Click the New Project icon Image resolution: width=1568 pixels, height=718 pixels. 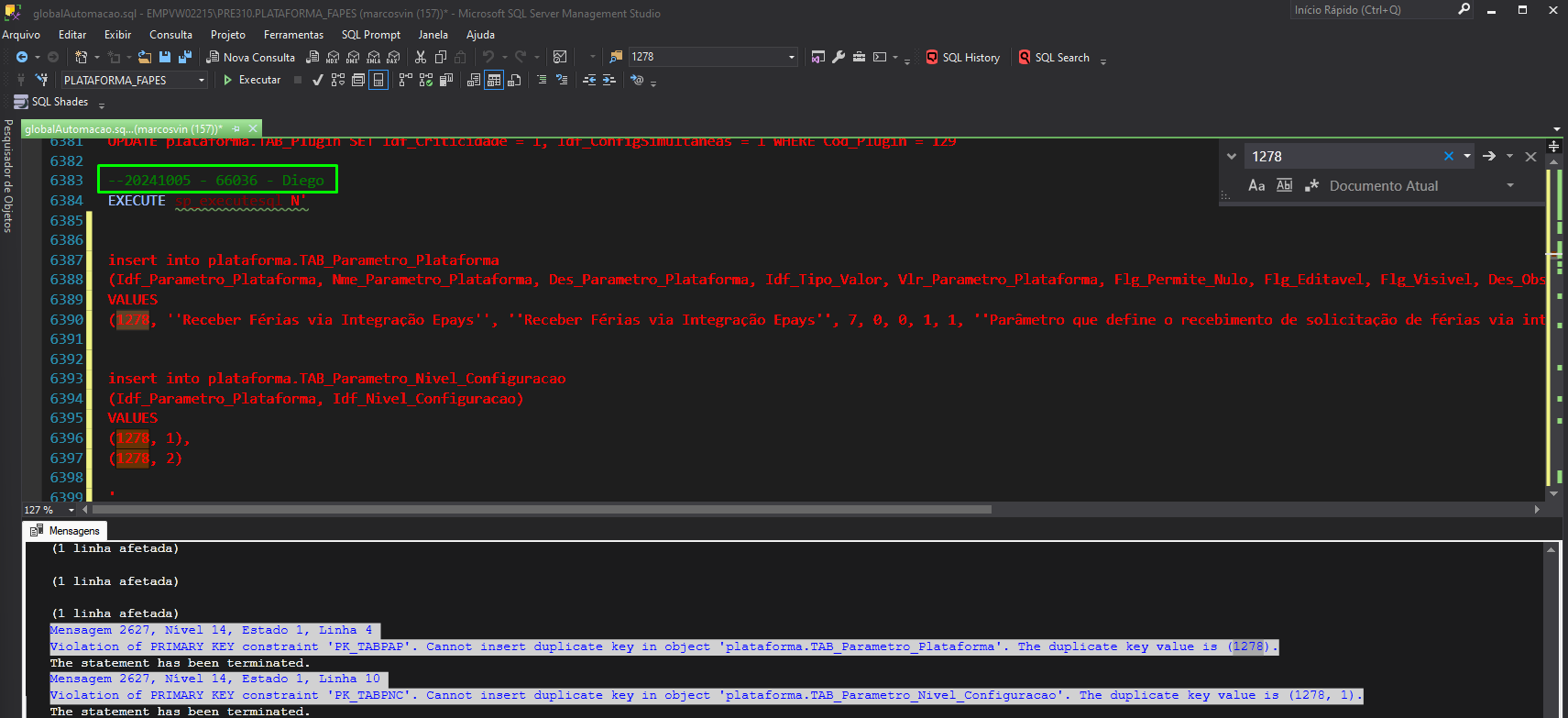(x=82, y=57)
